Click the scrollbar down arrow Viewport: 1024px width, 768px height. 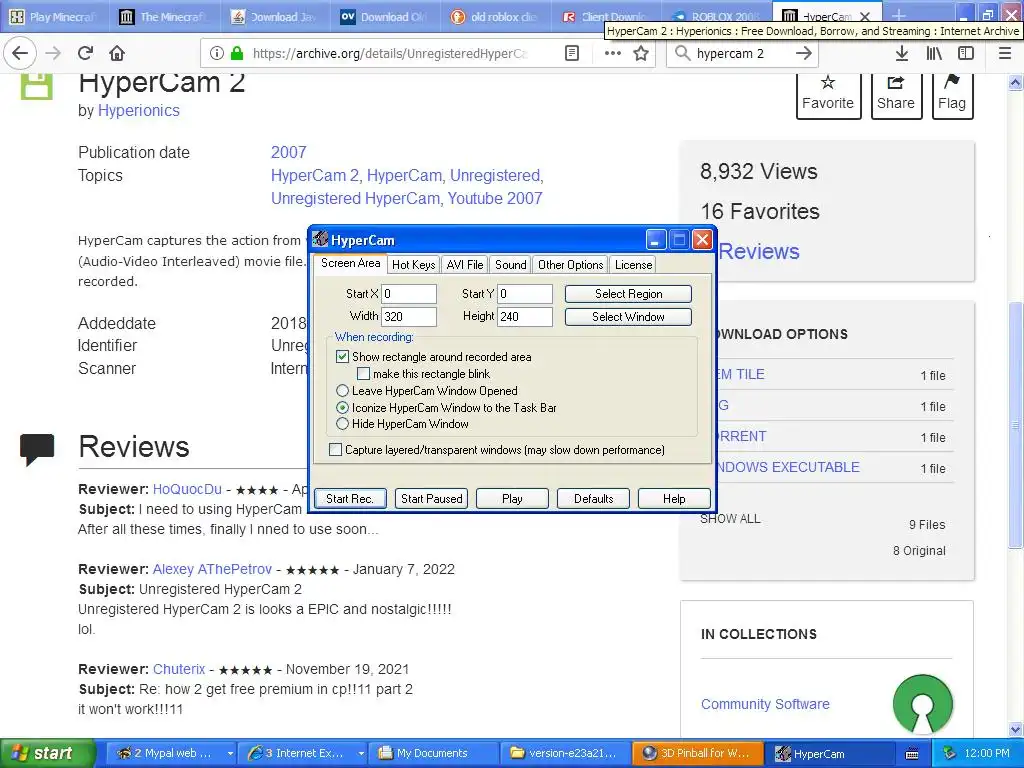pos(1016,729)
